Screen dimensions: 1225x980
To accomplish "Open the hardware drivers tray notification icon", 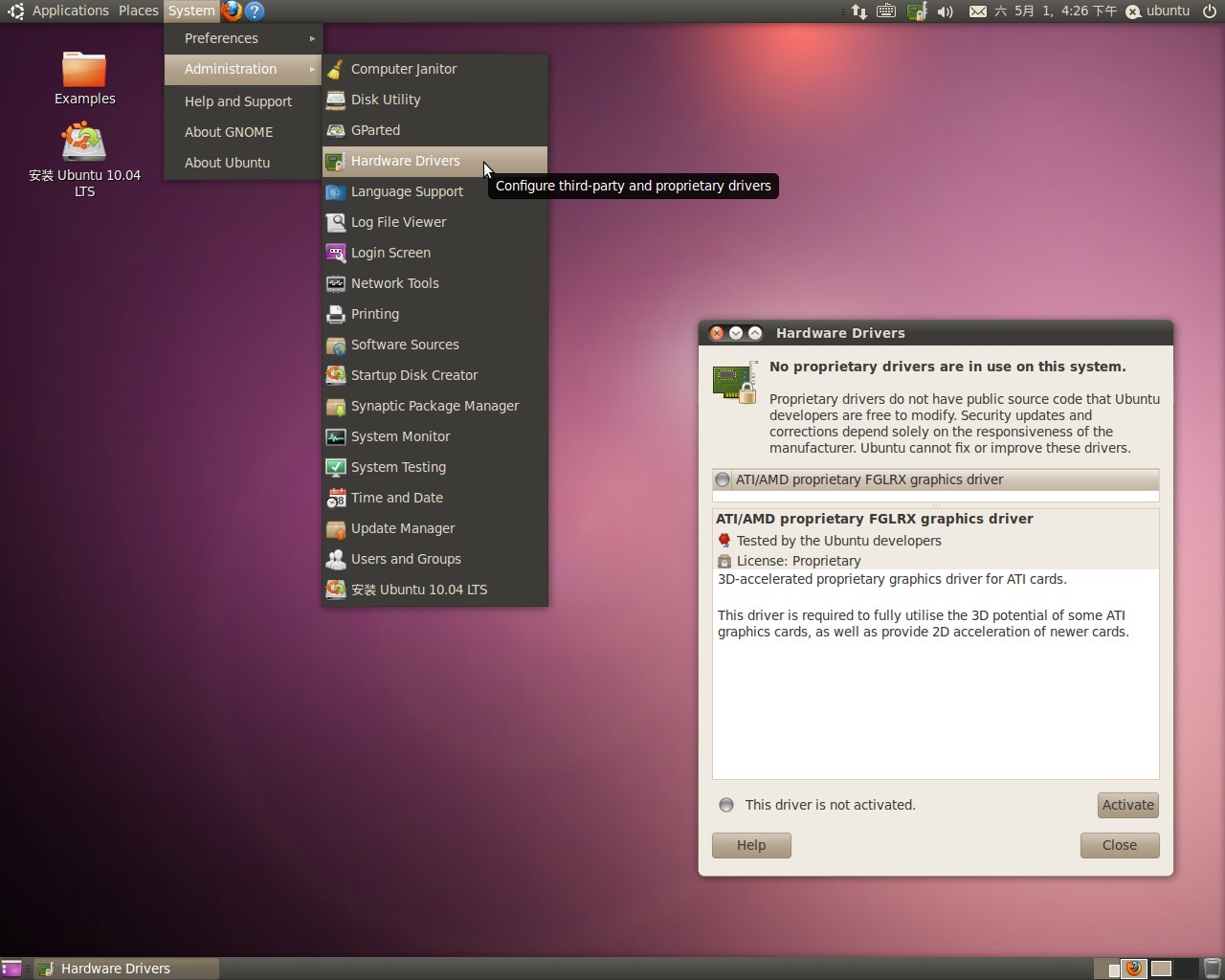I will [917, 11].
